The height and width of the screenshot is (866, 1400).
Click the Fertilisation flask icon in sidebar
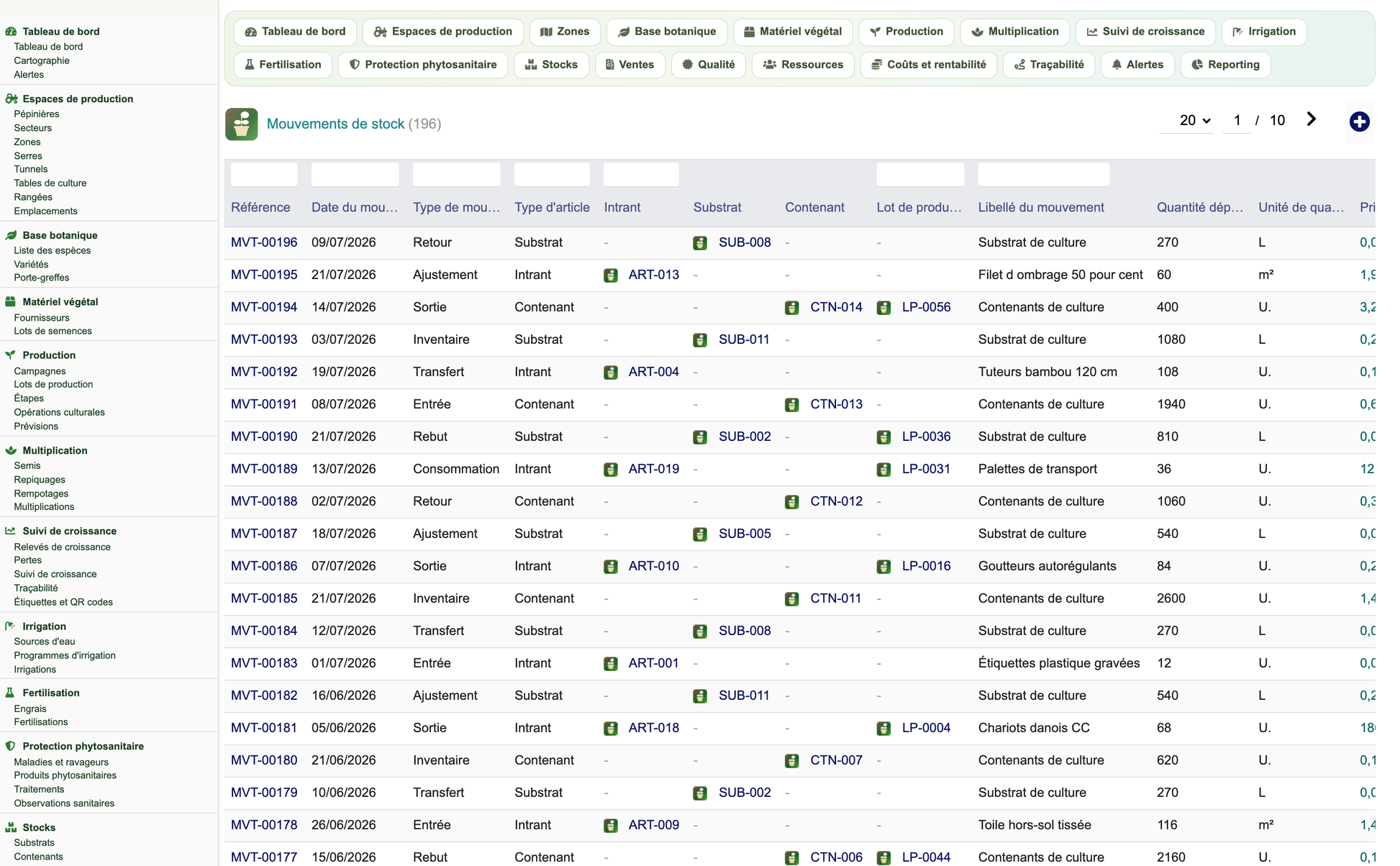pyautogui.click(x=10, y=693)
